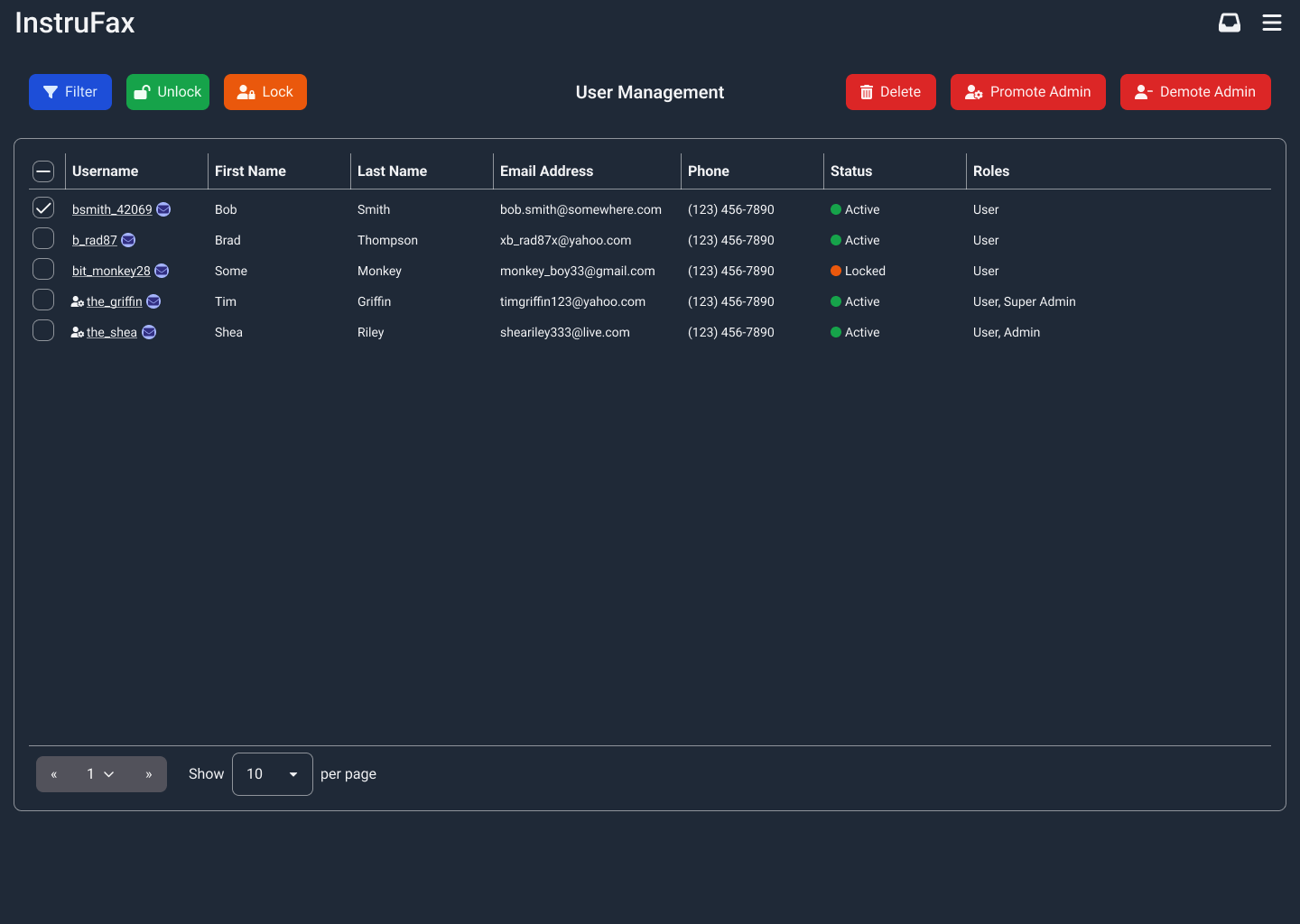Open the page number dropdown
This screenshot has width=1300, height=924.
point(100,773)
